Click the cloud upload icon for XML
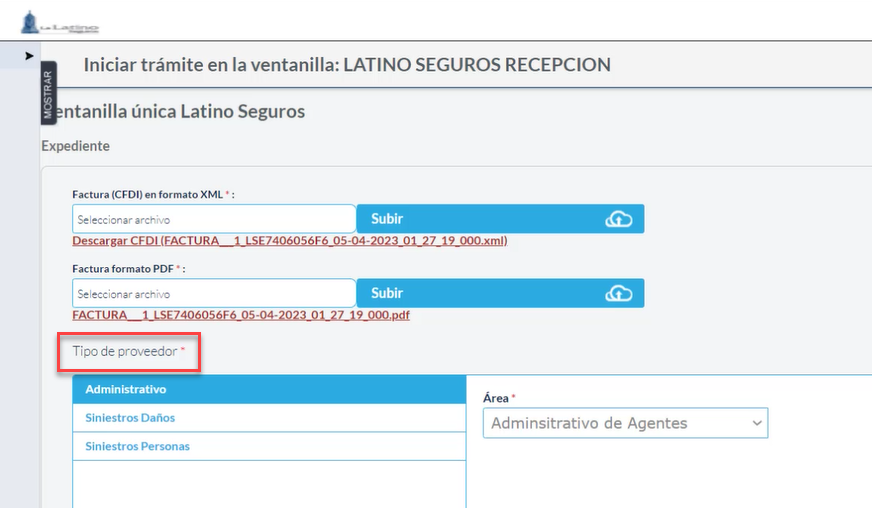This screenshot has width=872, height=508. tap(618, 219)
